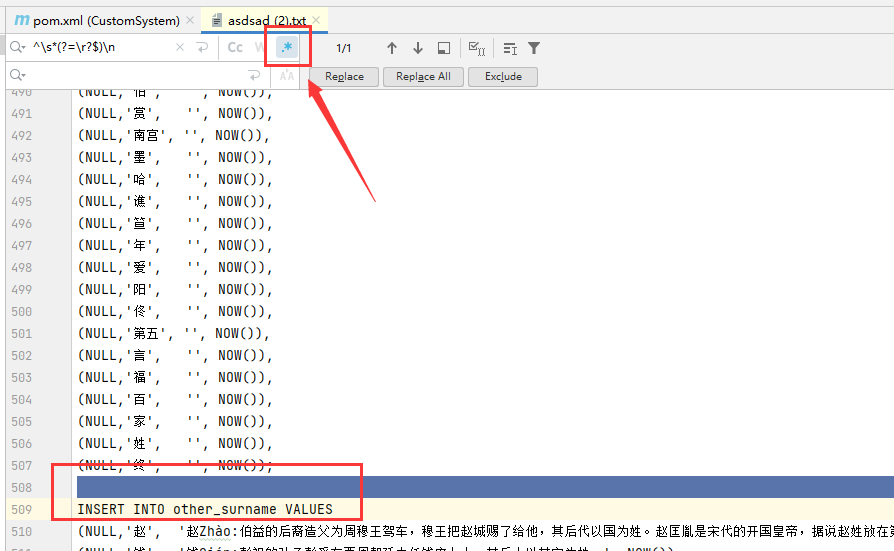Toggle the Regex search option
This screenshot has width=894, height=551.
(287, 47)
